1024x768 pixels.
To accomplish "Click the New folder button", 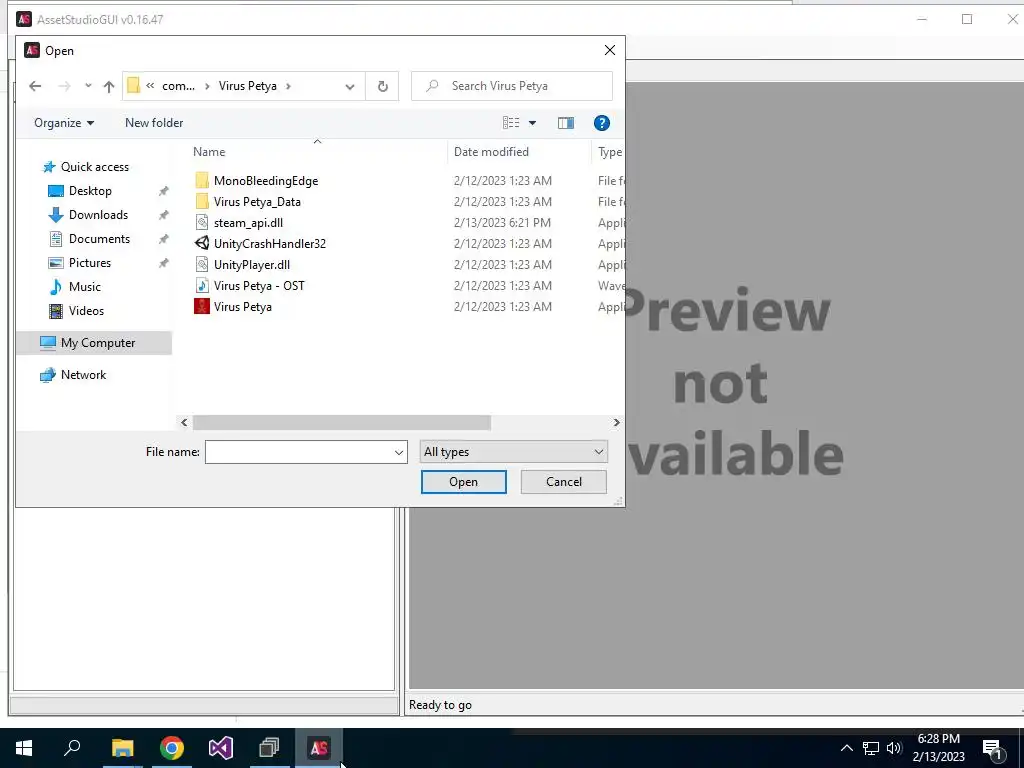I will pyautogui.click(x=154, y=123).
